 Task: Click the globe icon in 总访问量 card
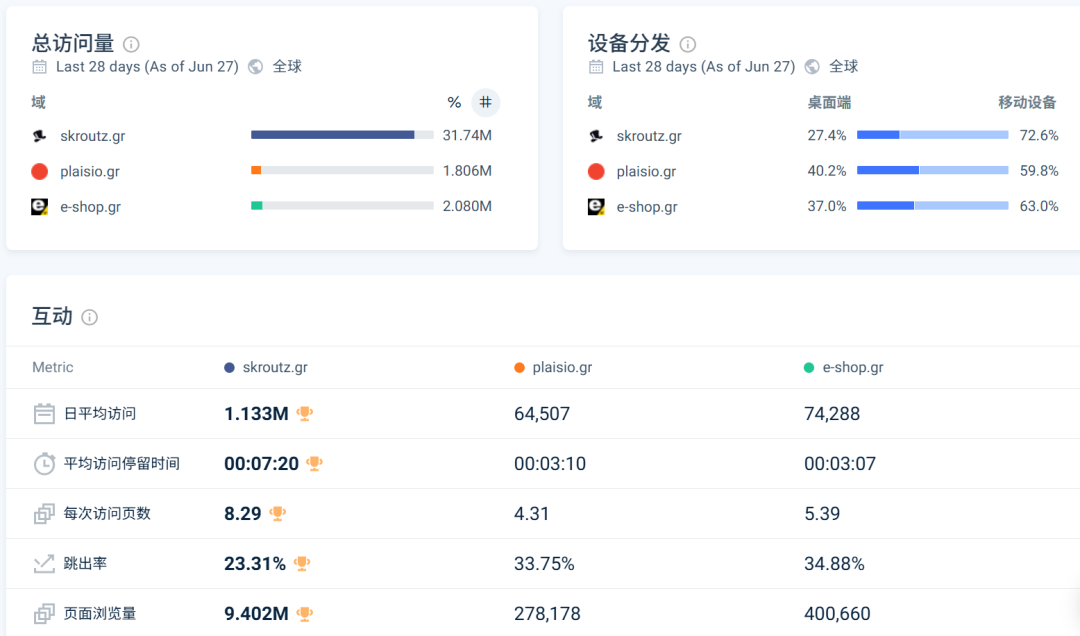[x=256, y=67]
